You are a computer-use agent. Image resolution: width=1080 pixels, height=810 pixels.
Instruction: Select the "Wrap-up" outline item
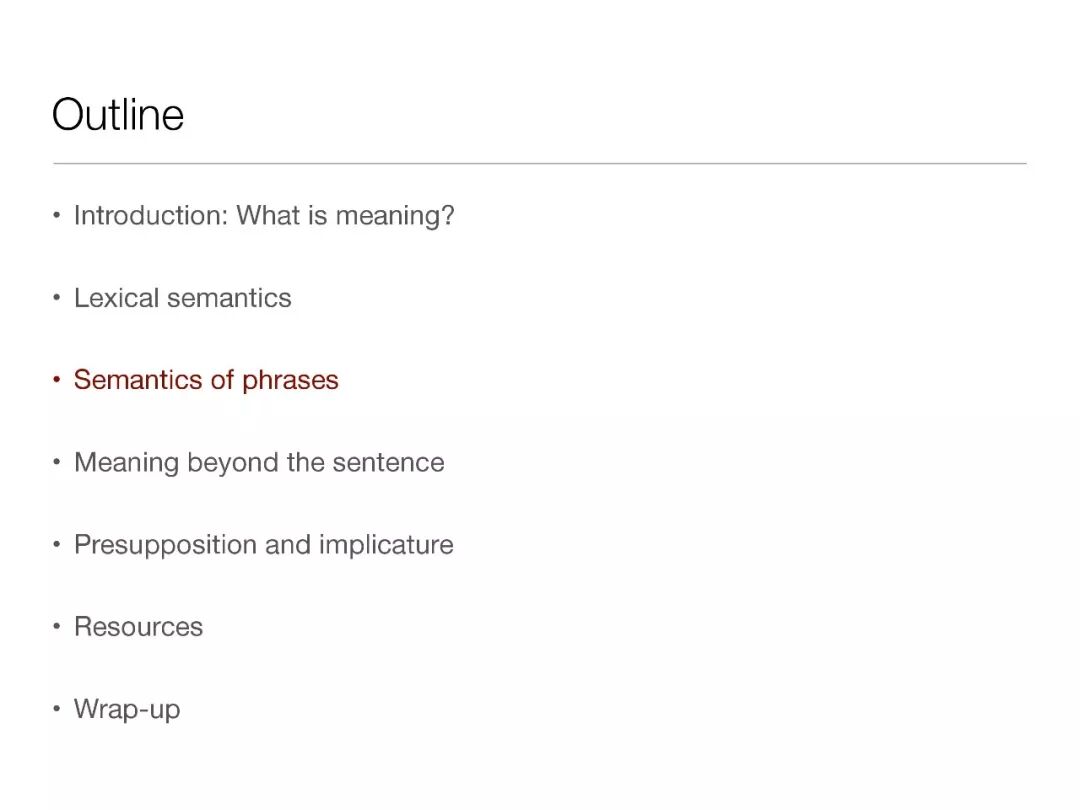coord(127,710)
